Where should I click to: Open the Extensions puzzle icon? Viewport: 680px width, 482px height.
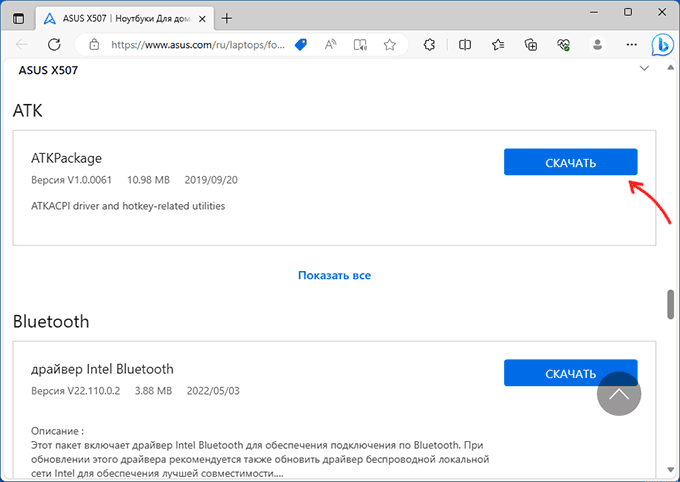[x=429, y=44]
